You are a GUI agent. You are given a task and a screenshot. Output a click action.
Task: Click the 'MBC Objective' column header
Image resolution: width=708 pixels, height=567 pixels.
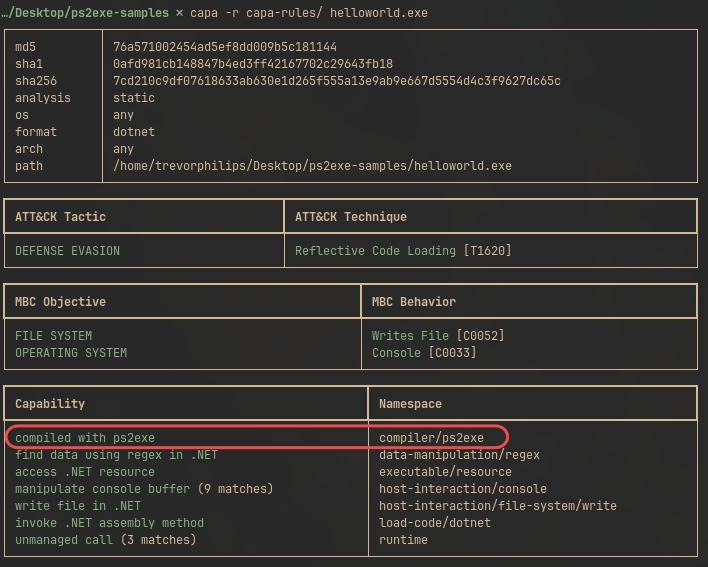61,302
